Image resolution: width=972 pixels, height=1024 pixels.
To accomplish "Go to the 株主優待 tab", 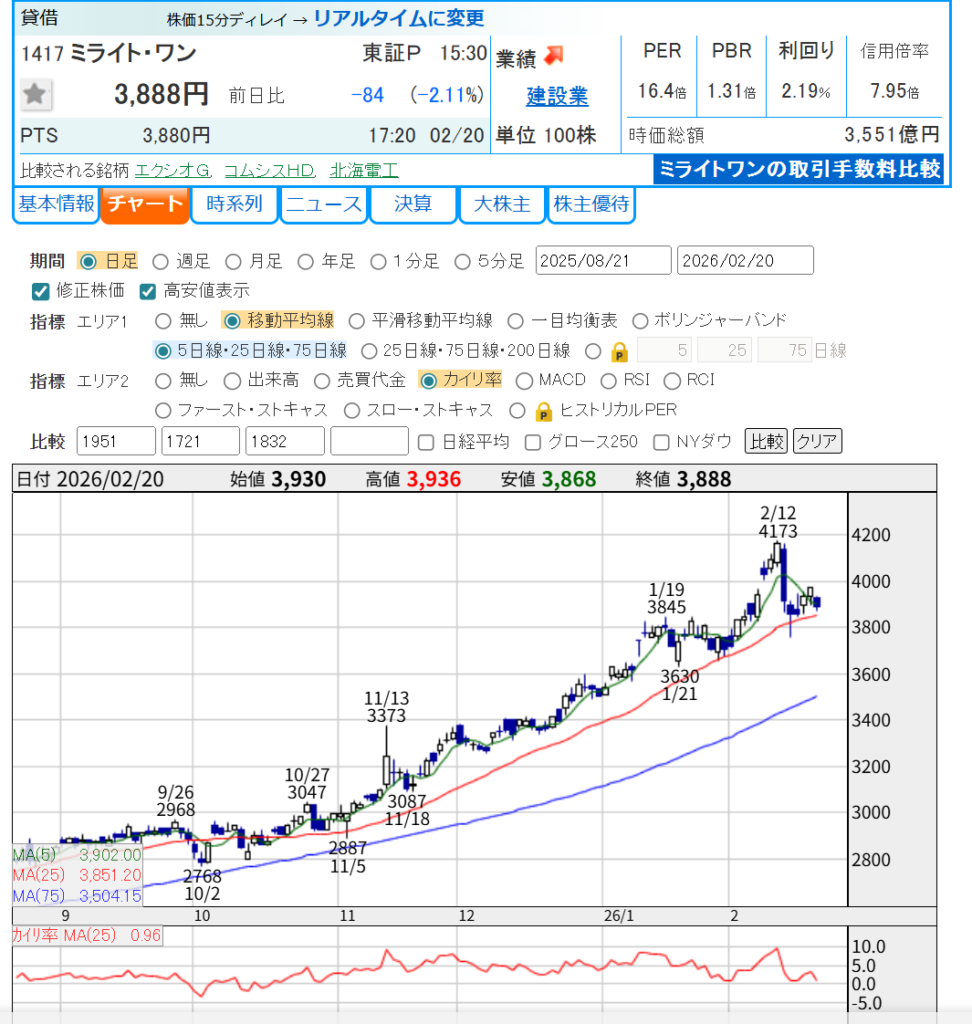I will point(591,205).
